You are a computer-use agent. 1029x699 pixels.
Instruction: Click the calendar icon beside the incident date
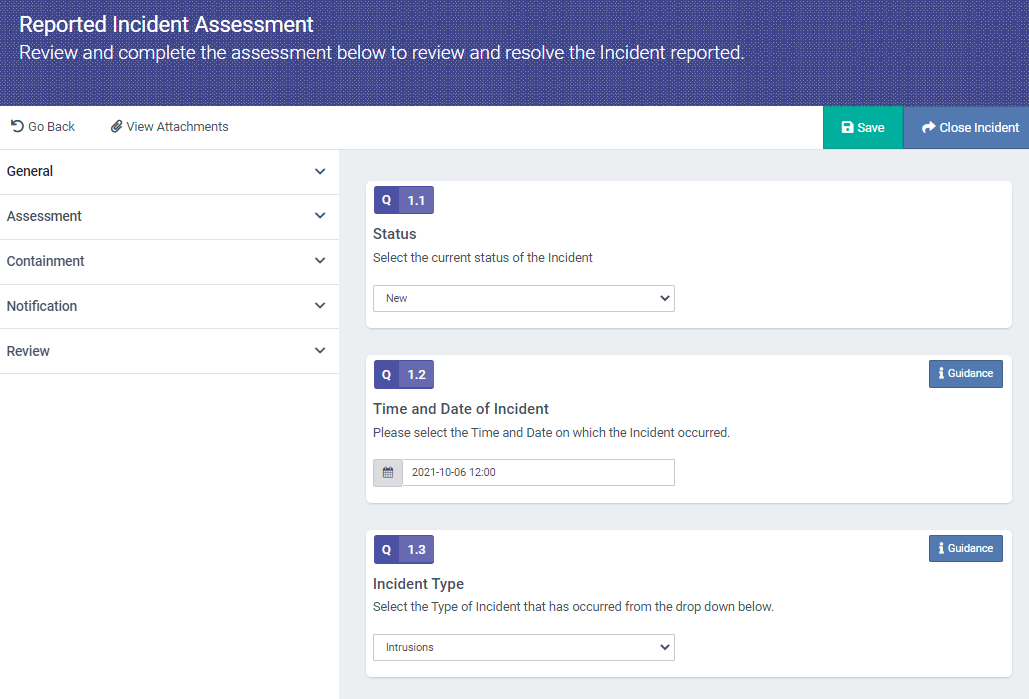coord(388,473)
